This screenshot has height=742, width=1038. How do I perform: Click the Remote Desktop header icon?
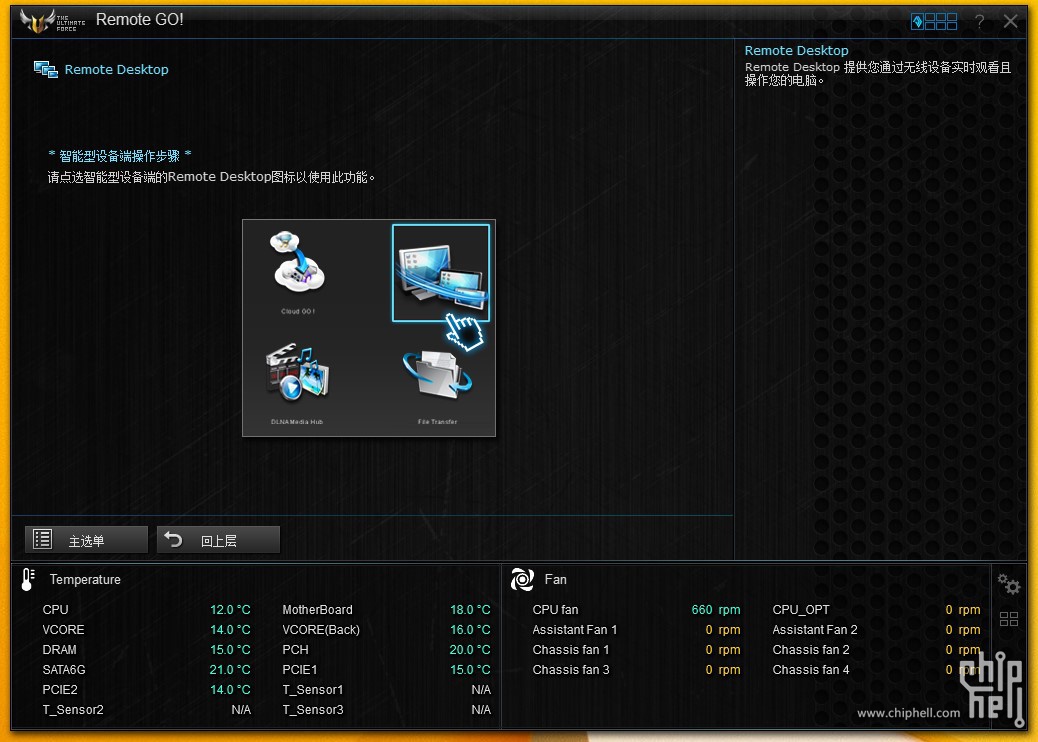46,70
